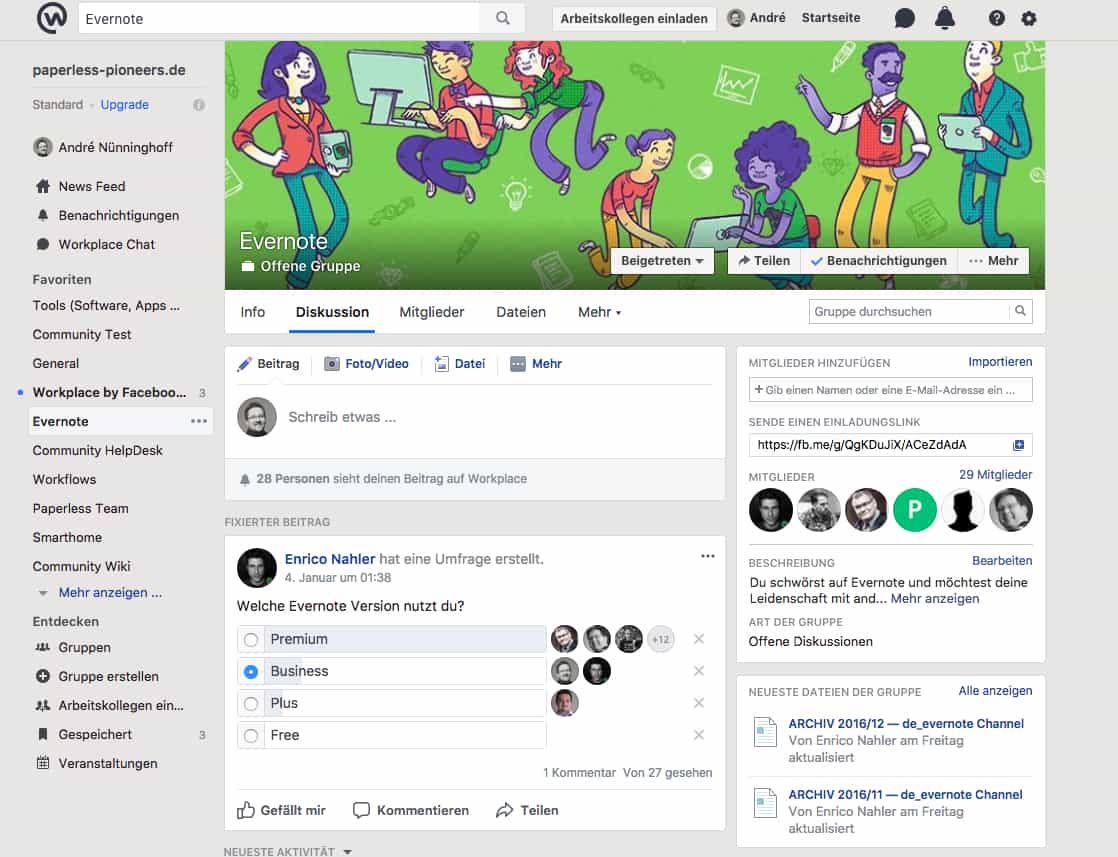Screen dimensions: 1118x857
Task: Remove the Free poll option
Action: [x=699, y=735]
